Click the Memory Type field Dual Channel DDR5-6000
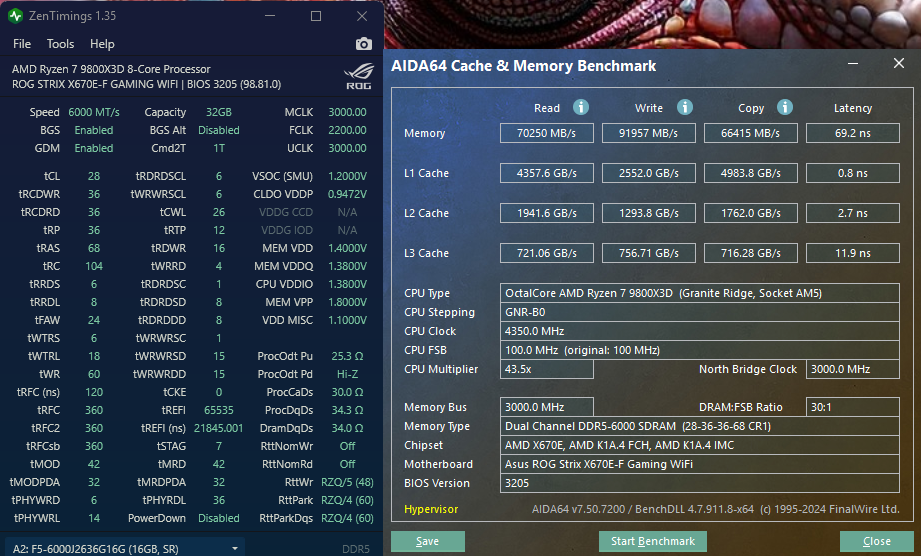The height and width of the screenshot is (556, 921). coord(700,426)
